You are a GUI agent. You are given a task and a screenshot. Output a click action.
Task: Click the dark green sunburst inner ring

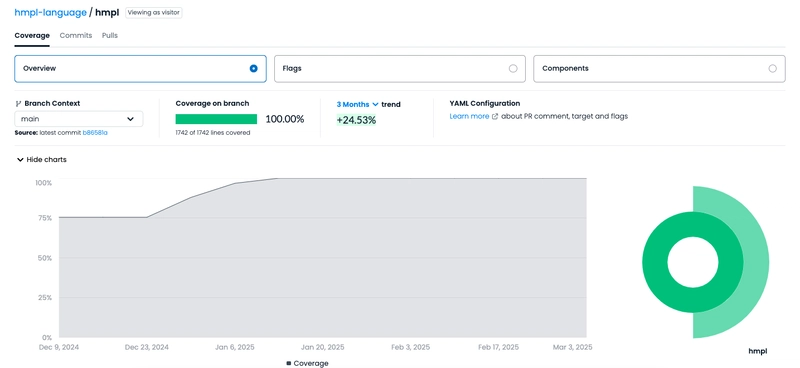(655, 262)
